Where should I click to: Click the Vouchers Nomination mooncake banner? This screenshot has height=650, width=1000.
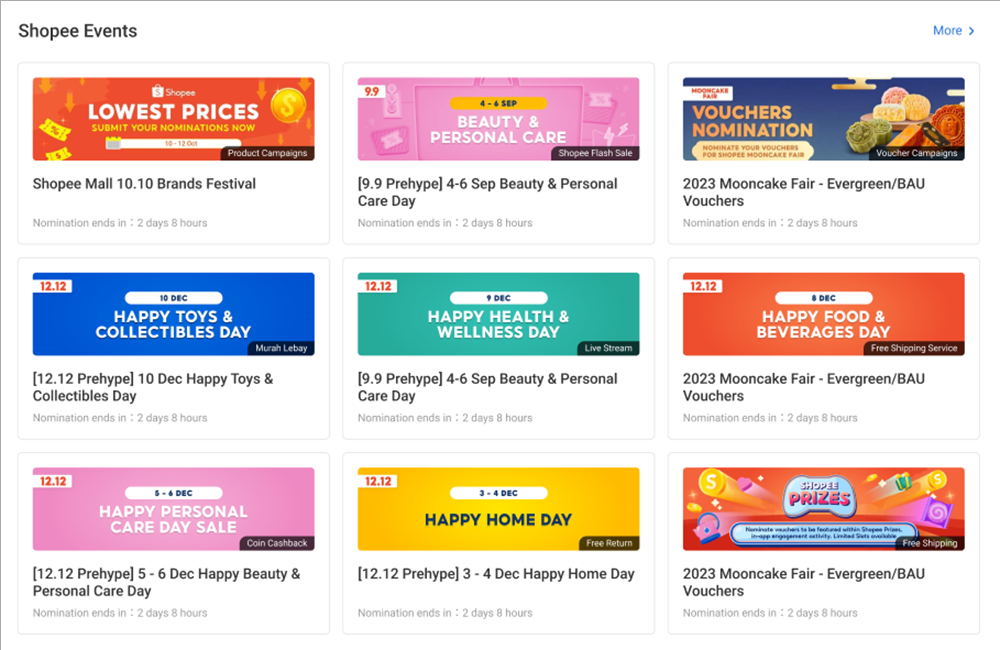[823, 117]
